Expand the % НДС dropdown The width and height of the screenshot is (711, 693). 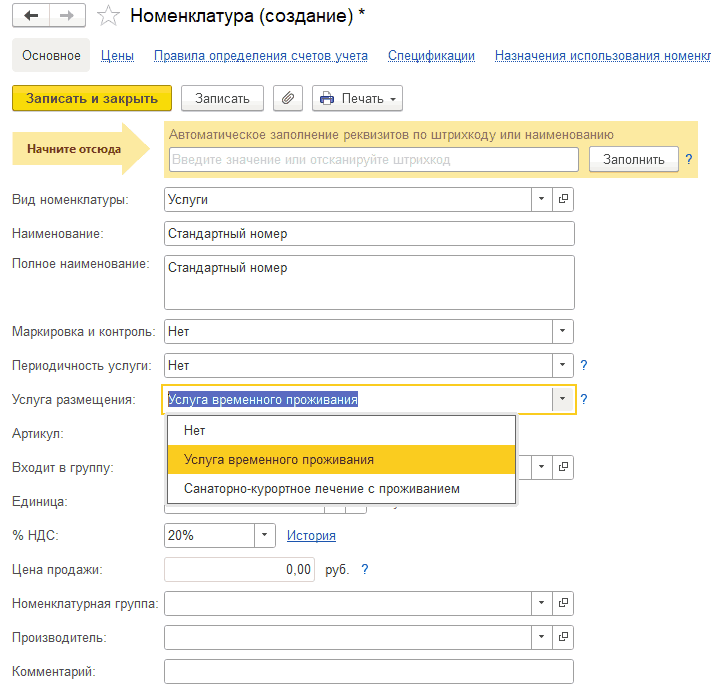[264, 535]
